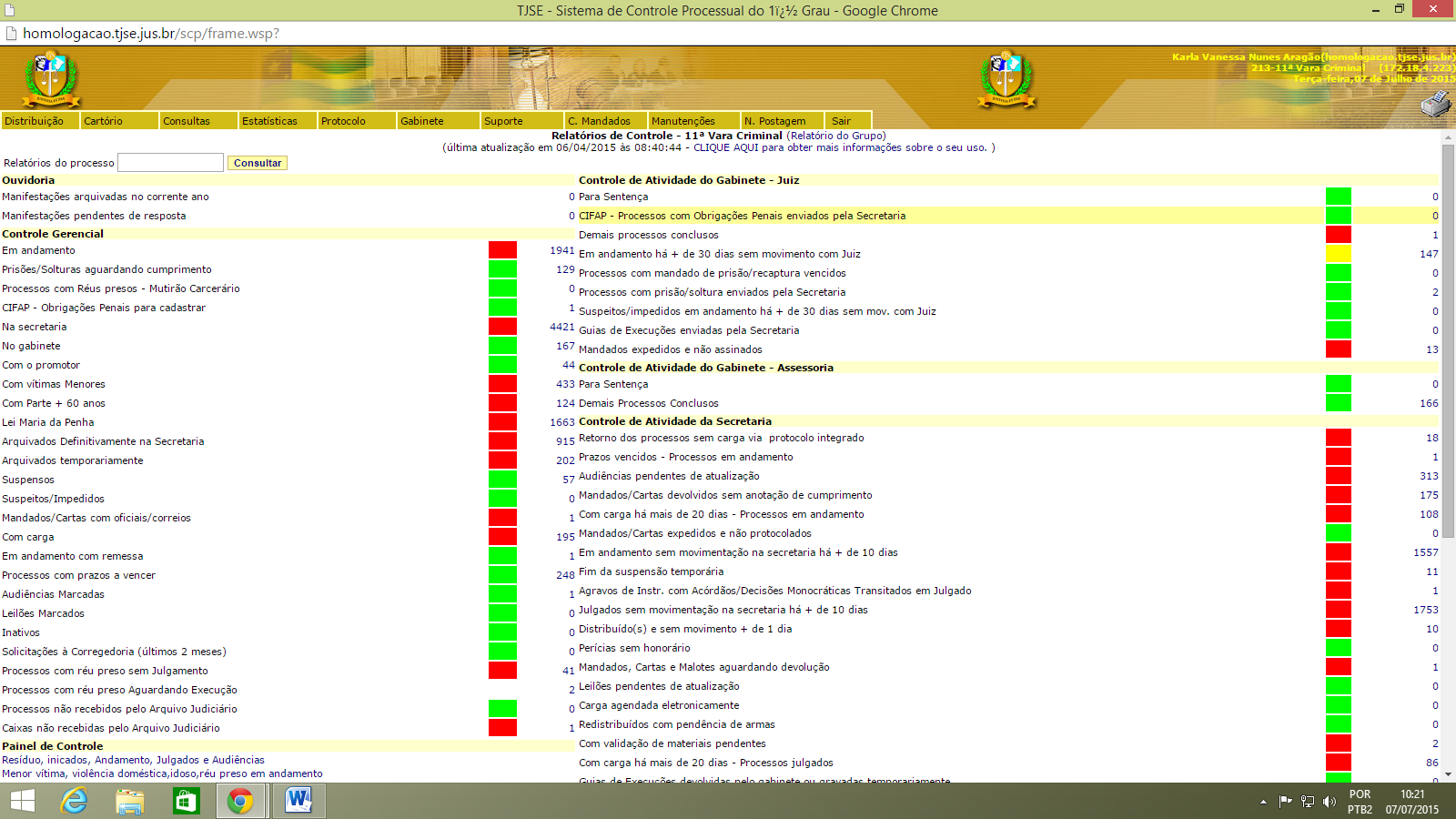Click the page scrollbar down arrow
The width and height of the screenshot is (1456, 819).
click(1448, 775)
